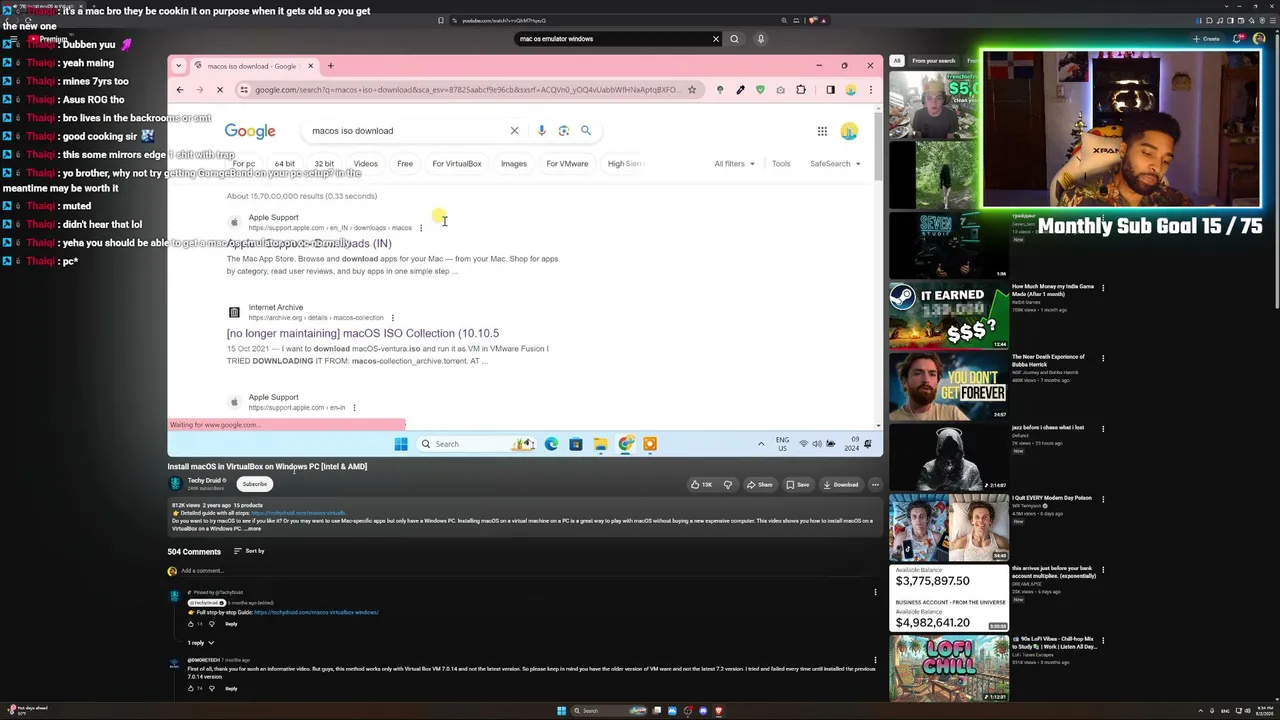Clear the YouTube search box
The height and width of the screenshot is (720, 1280).
click(x=715, y=39)
